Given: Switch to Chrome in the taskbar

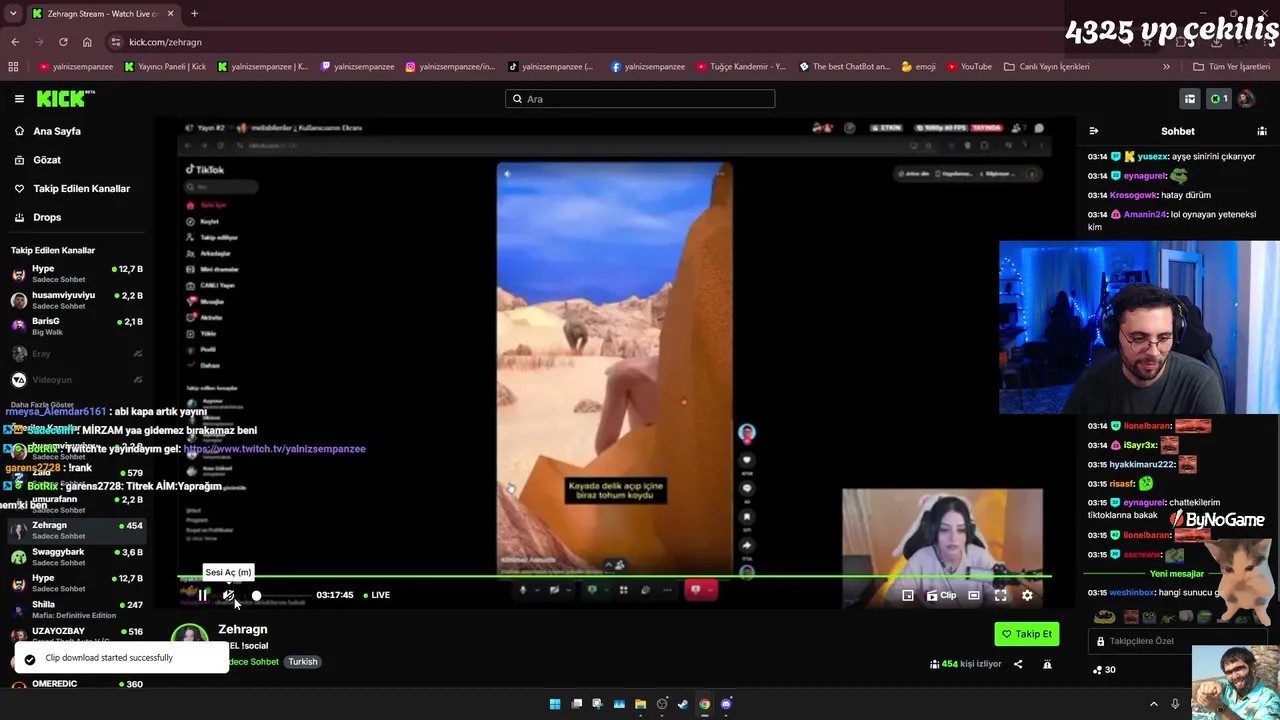Looking at the screenshot, I should tap(704, 704).
